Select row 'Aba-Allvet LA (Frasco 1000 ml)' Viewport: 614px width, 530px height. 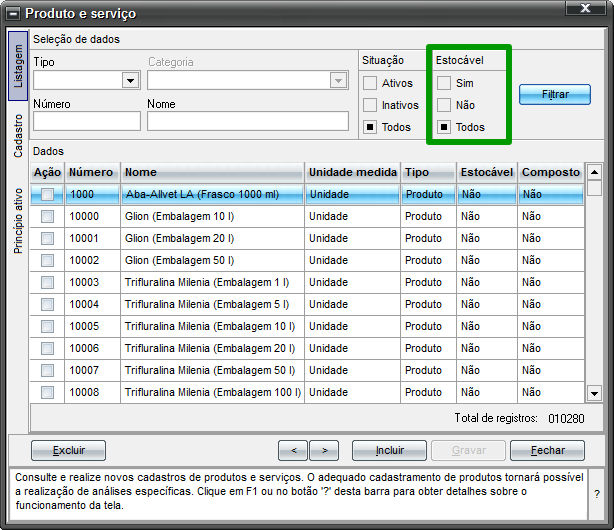(x=307, y=194)
